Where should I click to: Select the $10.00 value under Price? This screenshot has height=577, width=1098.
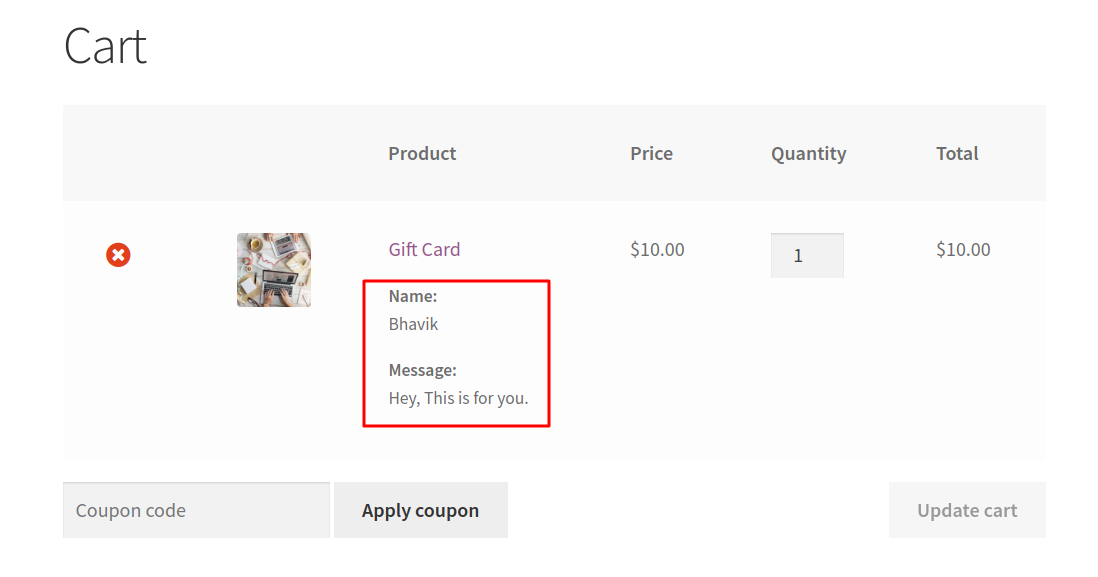(x=657, y=249)
